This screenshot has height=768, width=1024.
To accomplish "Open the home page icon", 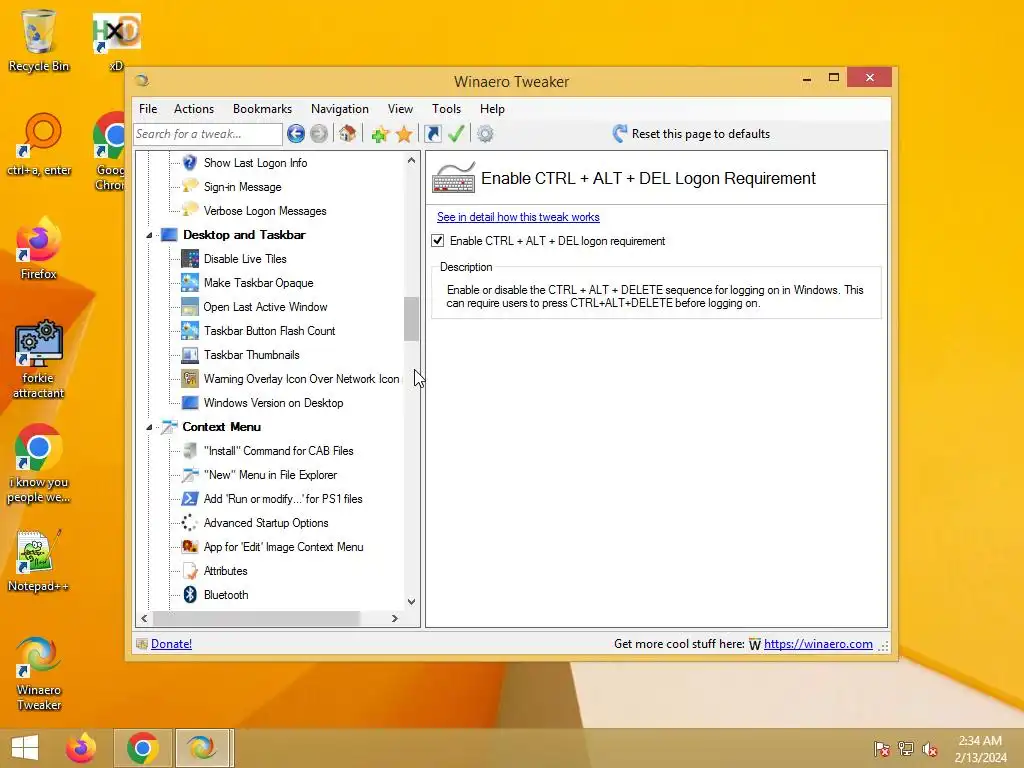I will pos(347,134).
